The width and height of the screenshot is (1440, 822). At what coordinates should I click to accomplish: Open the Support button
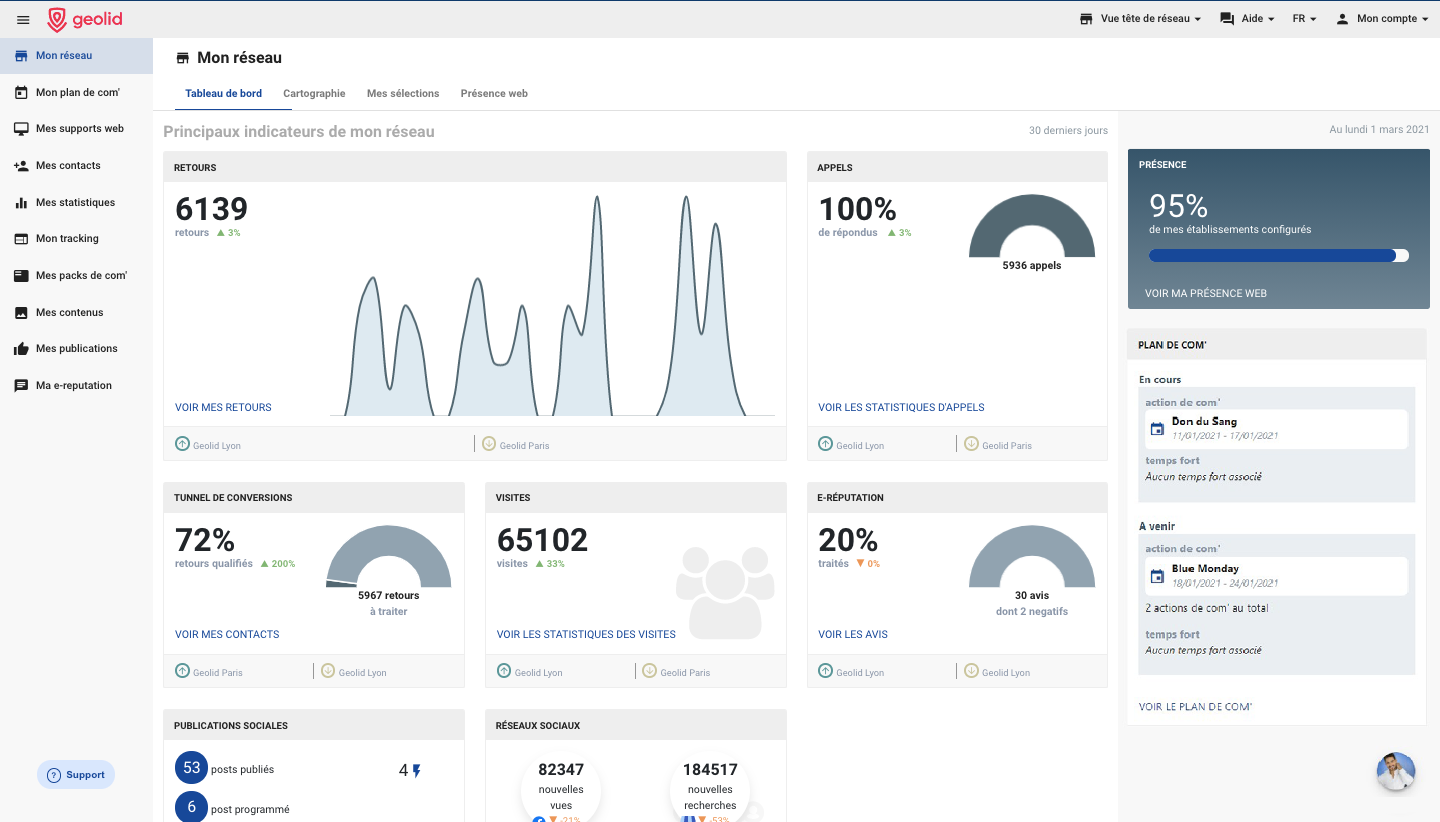click(x=76, y=775)
